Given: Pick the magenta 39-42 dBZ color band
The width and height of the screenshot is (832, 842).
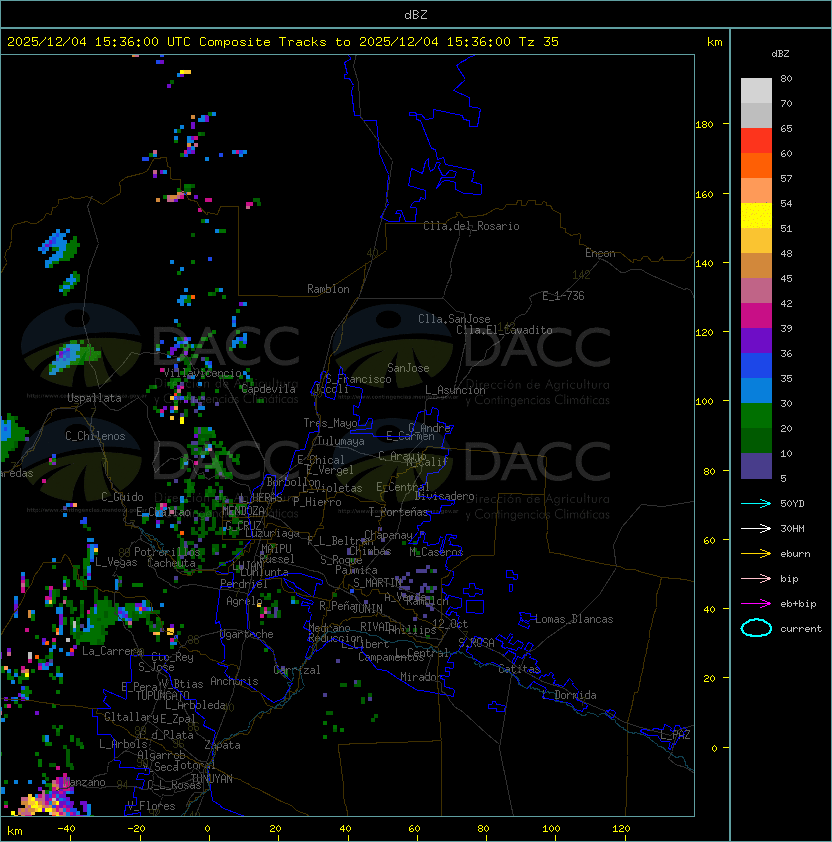Looking at the screenshot, I should [x=756, y=316].
